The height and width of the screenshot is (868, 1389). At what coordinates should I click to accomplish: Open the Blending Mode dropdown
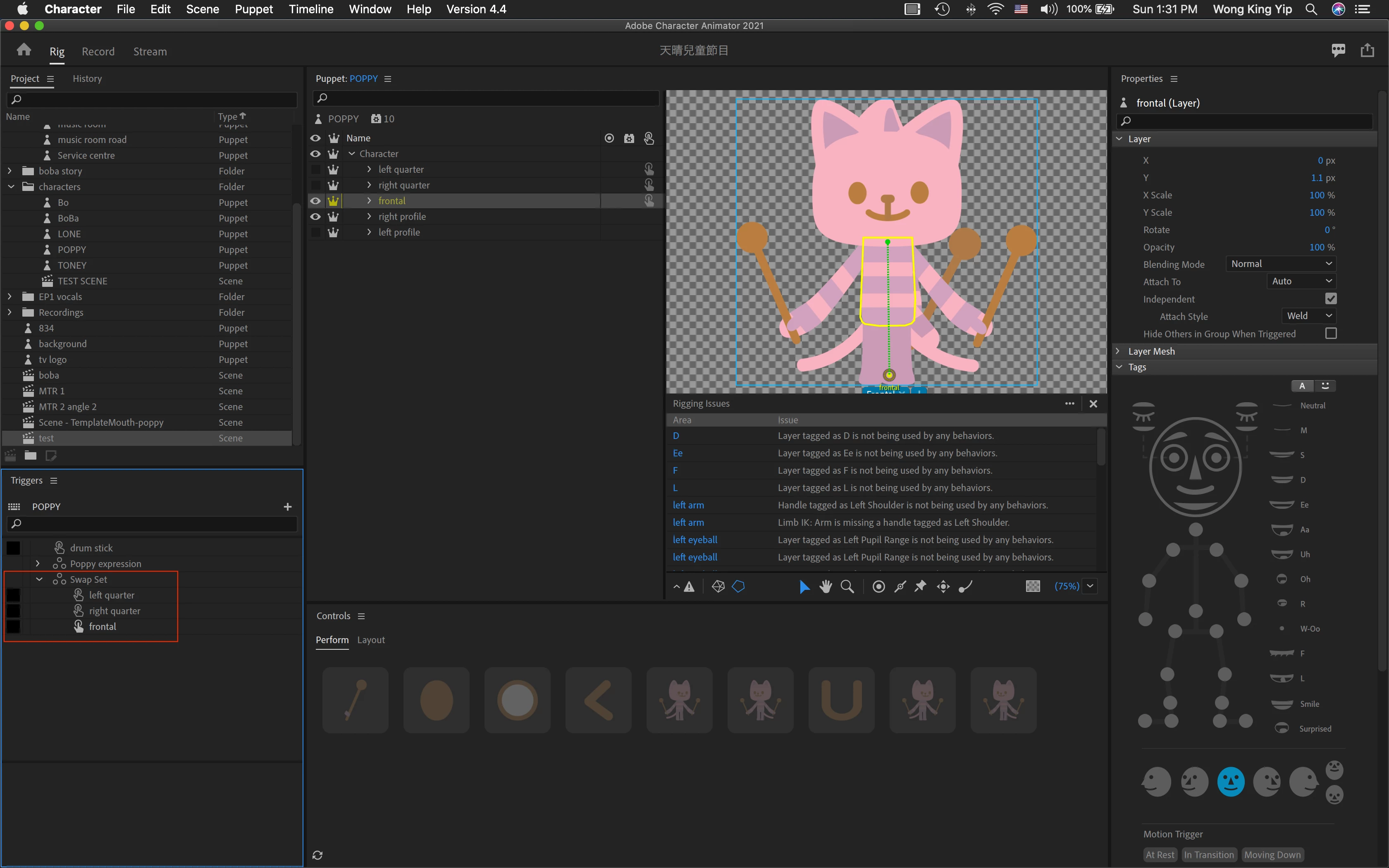(1281, 264)
